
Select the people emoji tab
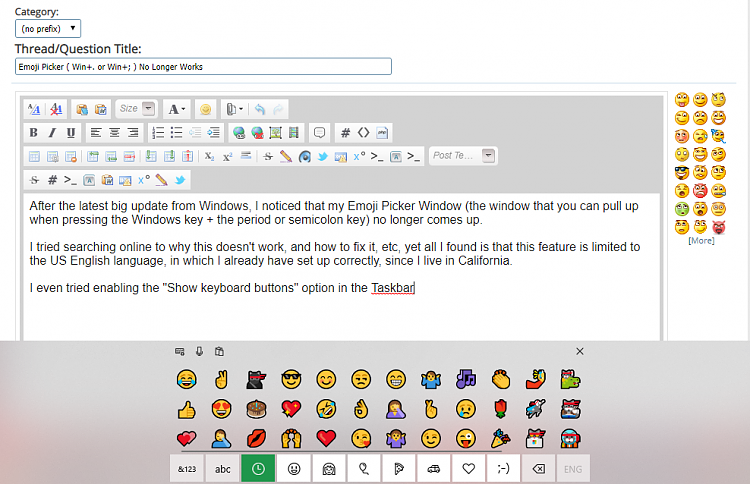329,469
